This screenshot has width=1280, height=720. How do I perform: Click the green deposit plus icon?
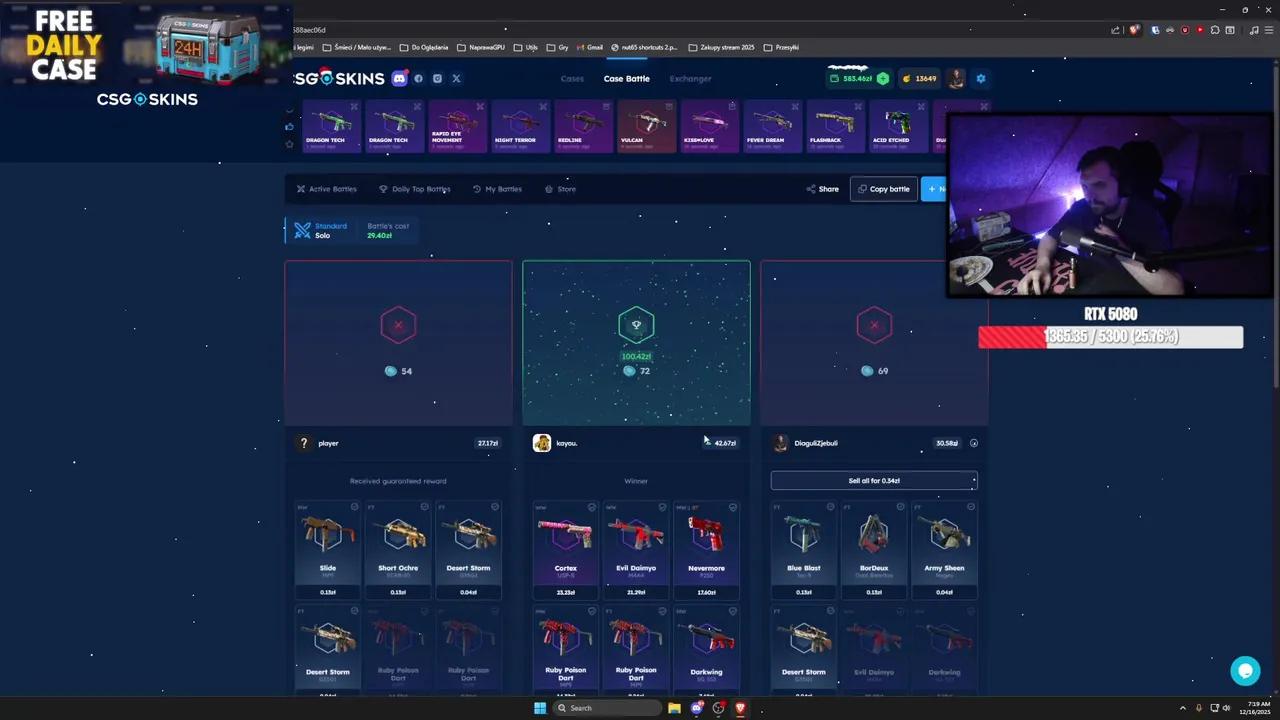[882, 78]
